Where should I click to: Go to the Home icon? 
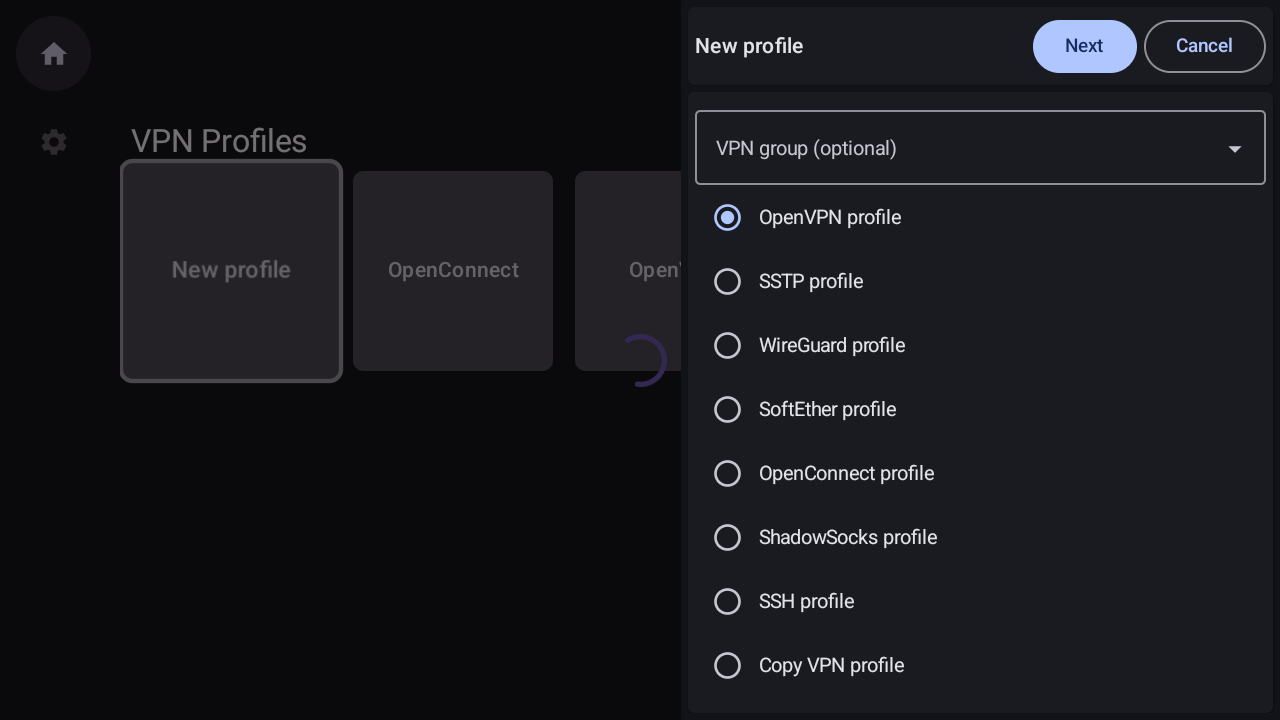click(x=54, y=54)
